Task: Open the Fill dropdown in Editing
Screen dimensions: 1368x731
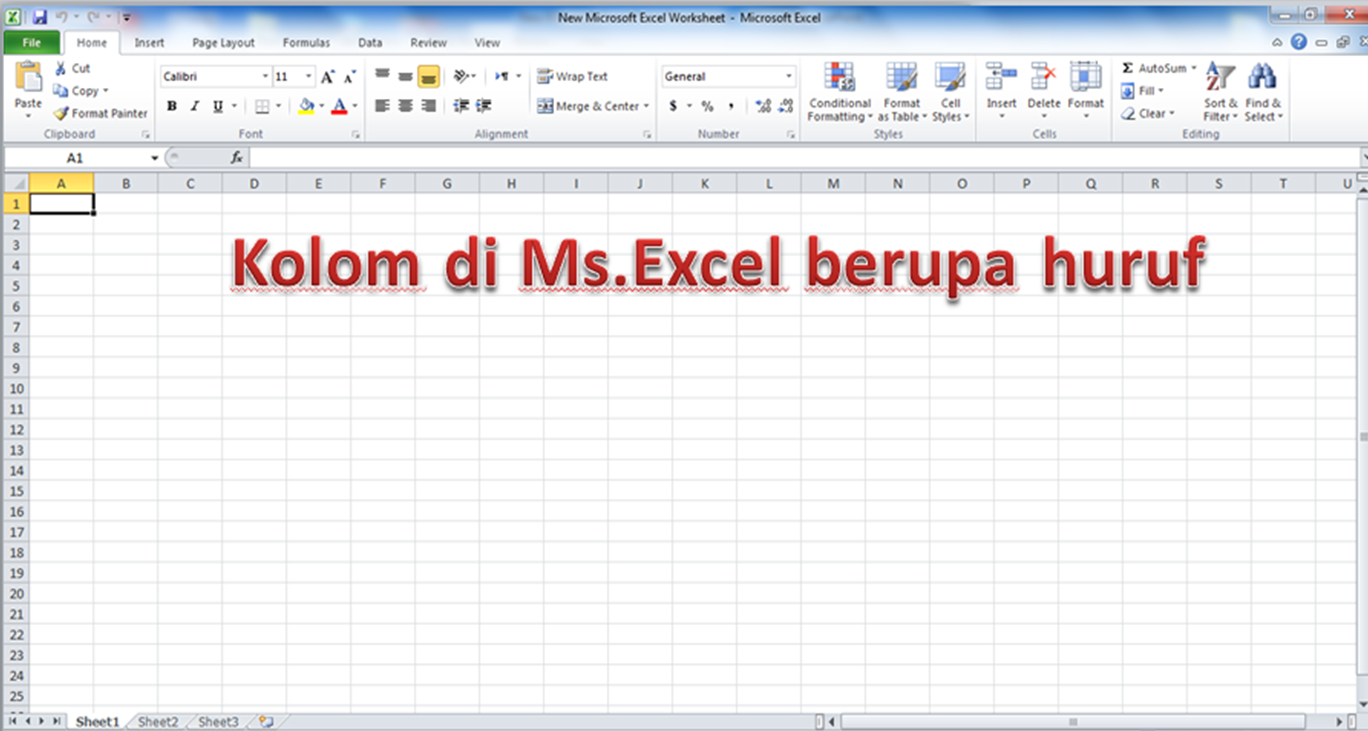Action: [1141, 91]
